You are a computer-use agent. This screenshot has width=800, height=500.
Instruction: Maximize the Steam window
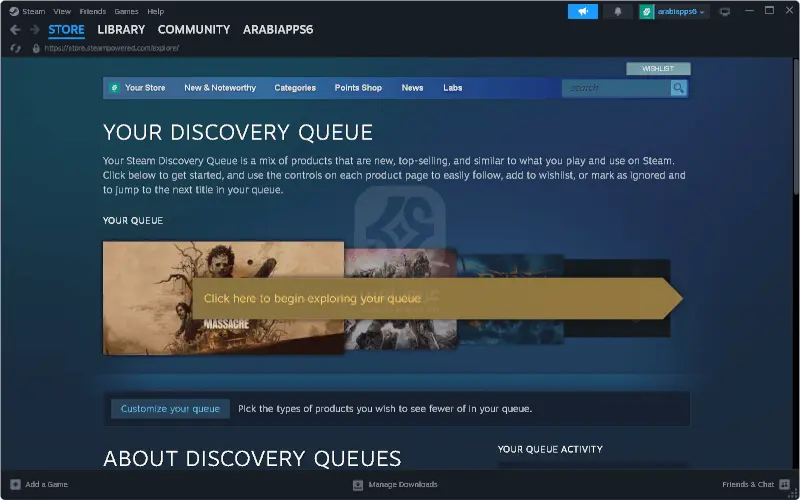[769, 11]
